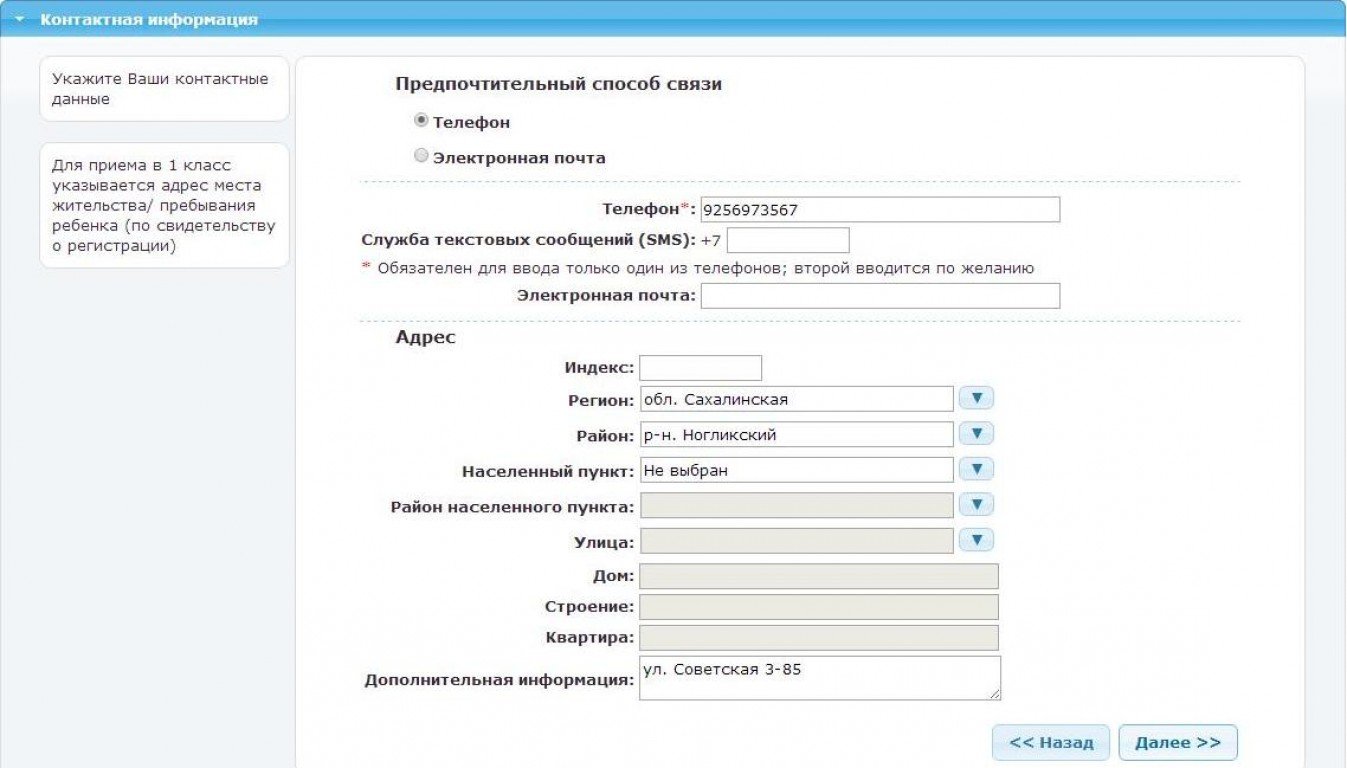The height and width of the screenshot is (768, 1347).
Task: Open the Регион dropdown arrow
Action: click(x=976, y=399)
